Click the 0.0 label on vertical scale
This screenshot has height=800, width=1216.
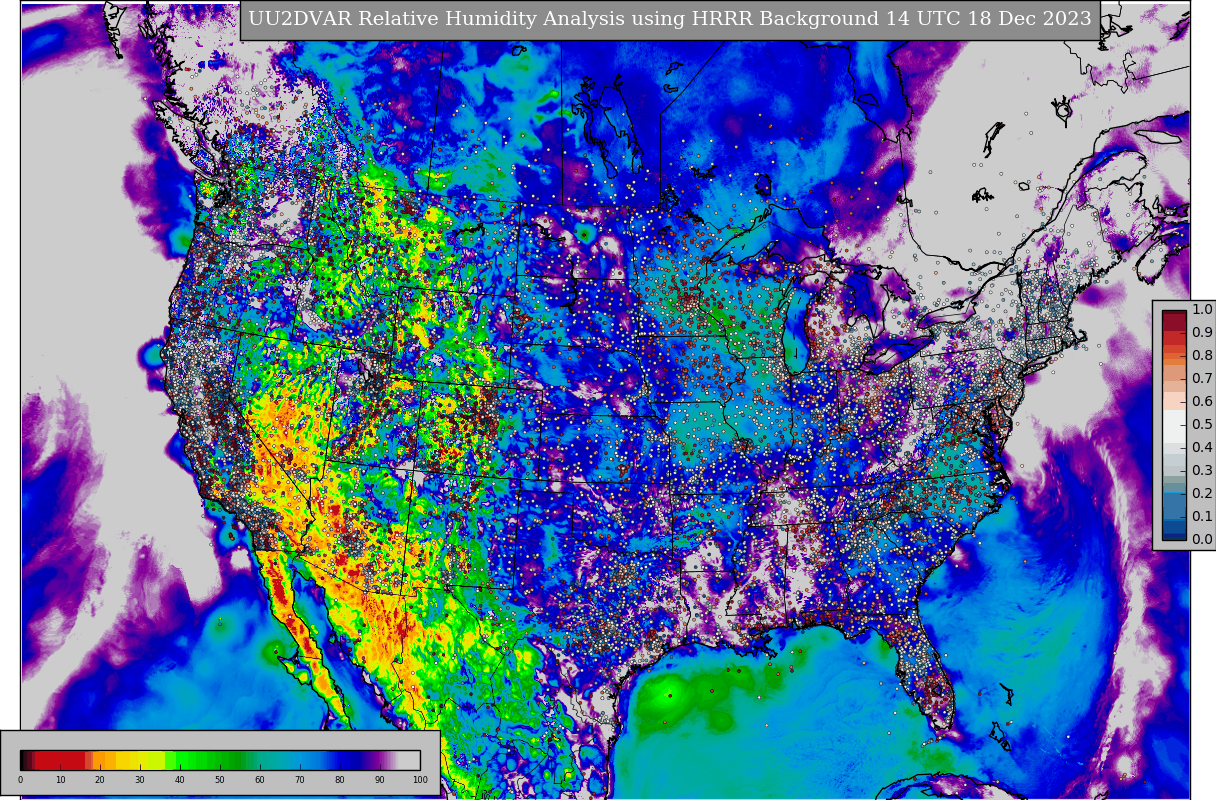pos(1202,539)
